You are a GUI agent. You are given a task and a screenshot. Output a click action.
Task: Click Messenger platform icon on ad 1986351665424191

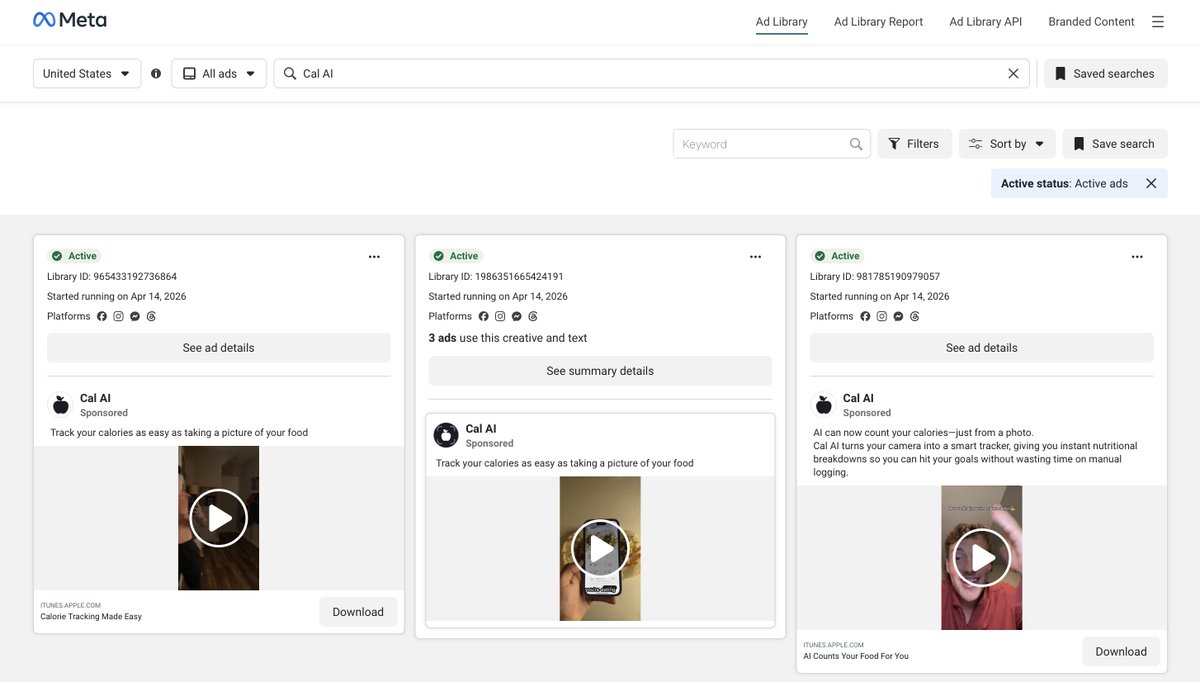[x=516, y=316]
